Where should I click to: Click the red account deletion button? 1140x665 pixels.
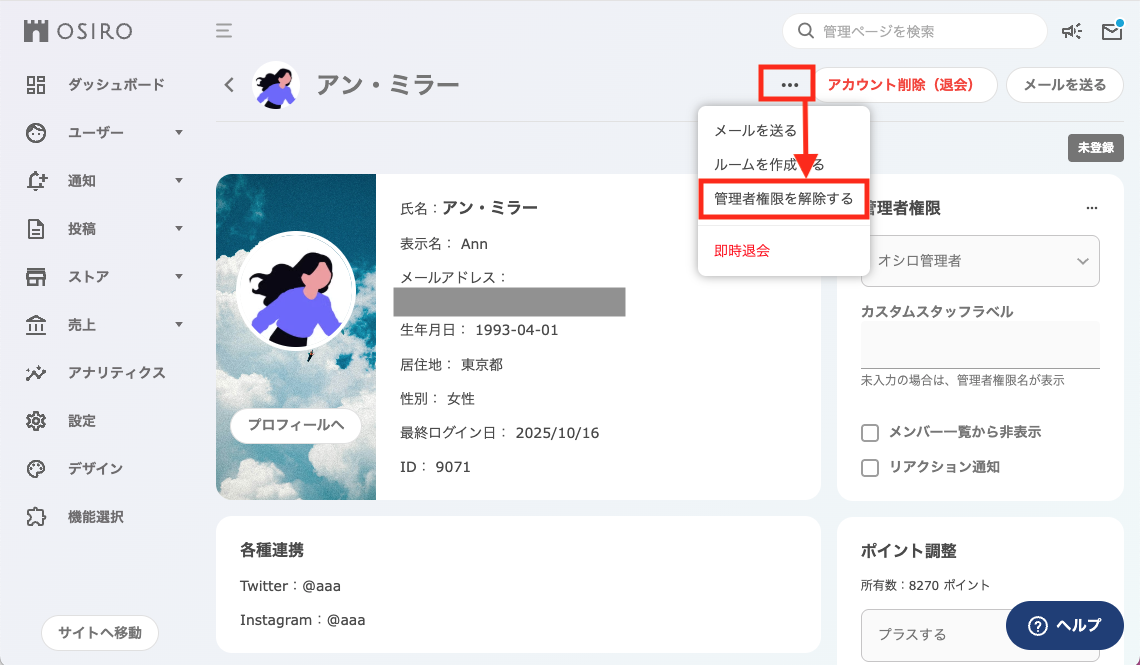point(900,85)
